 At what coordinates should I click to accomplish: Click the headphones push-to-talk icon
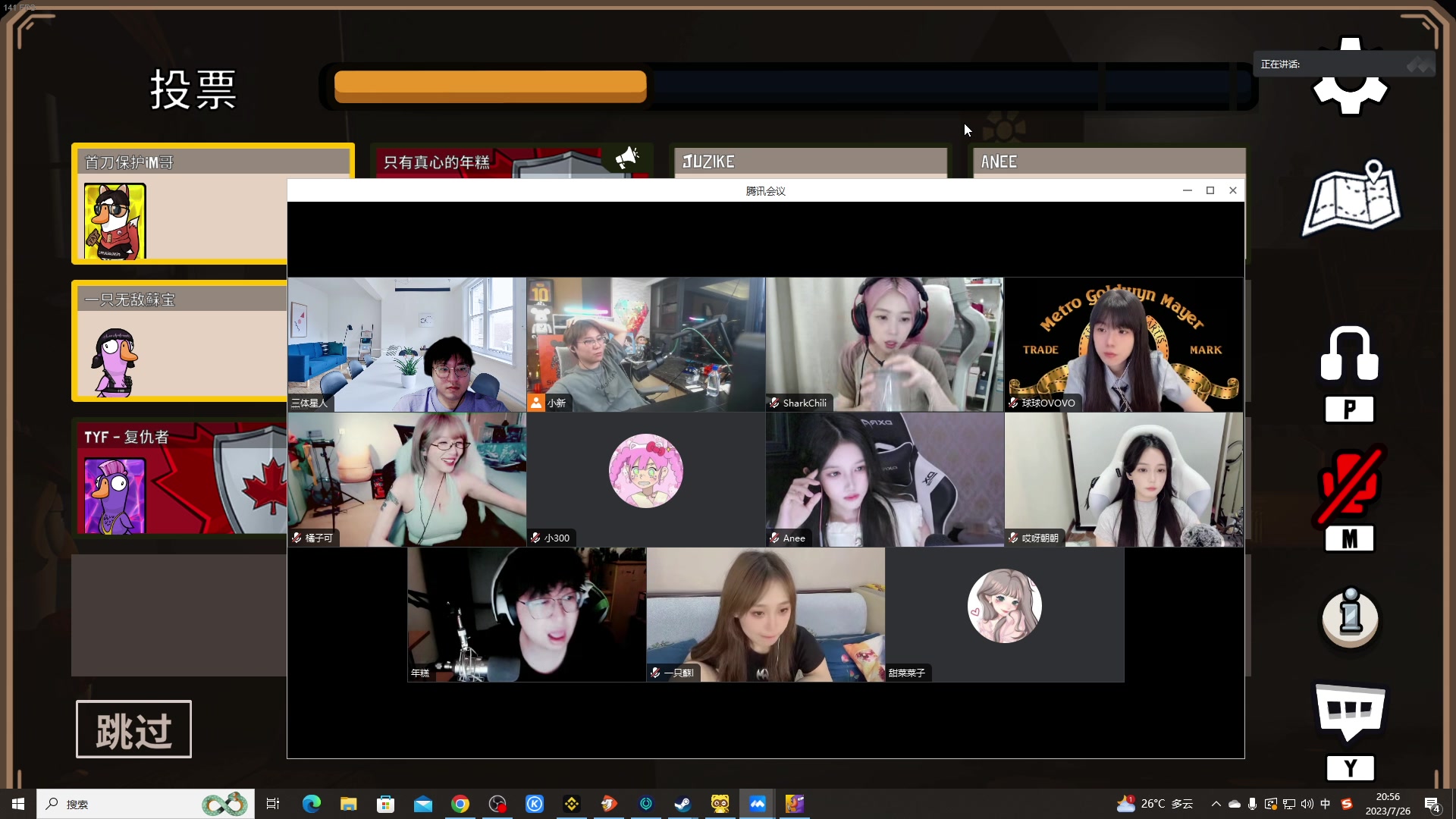1350,353
